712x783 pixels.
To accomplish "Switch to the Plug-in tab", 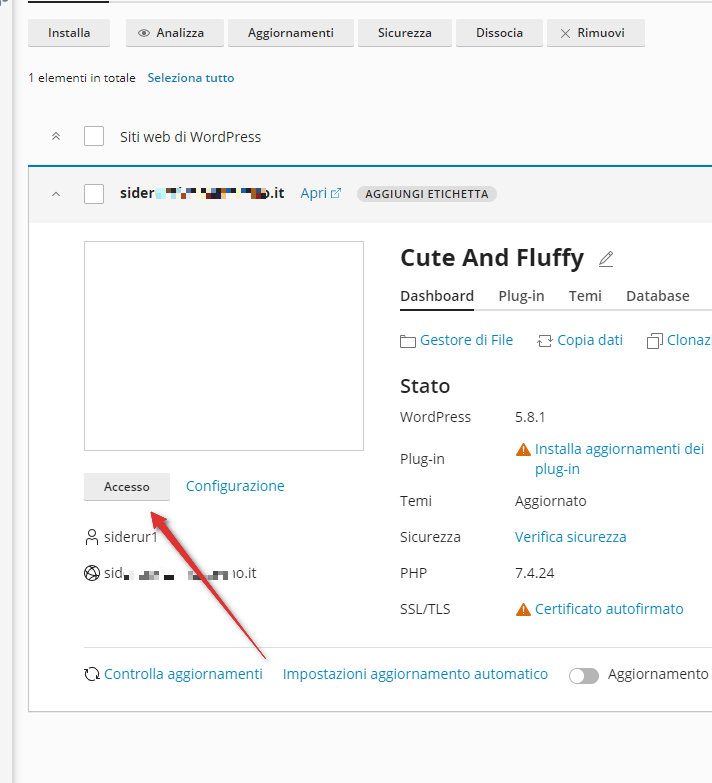I will (x=521, y=296).
